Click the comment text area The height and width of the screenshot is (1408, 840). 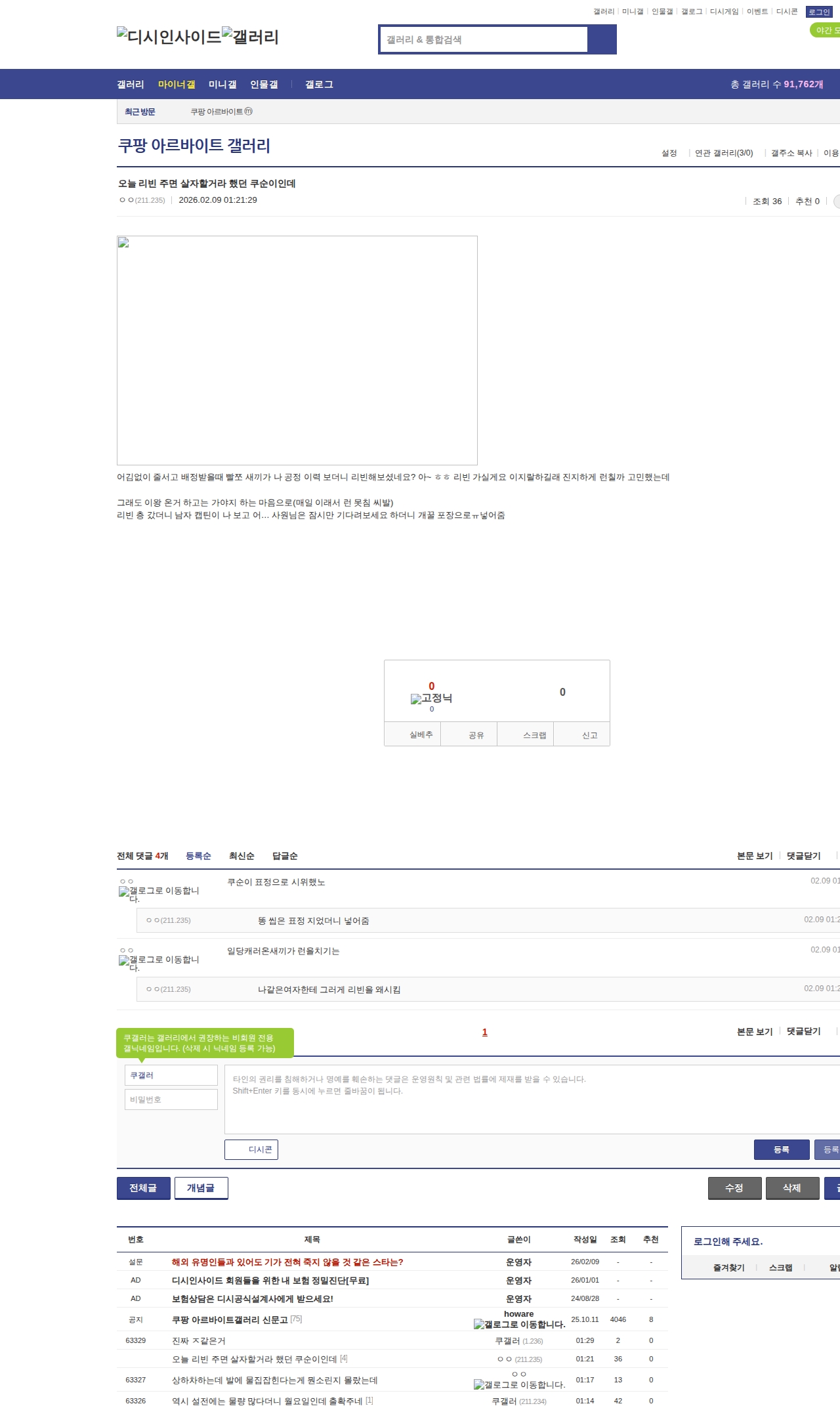tap(532, 1099)
